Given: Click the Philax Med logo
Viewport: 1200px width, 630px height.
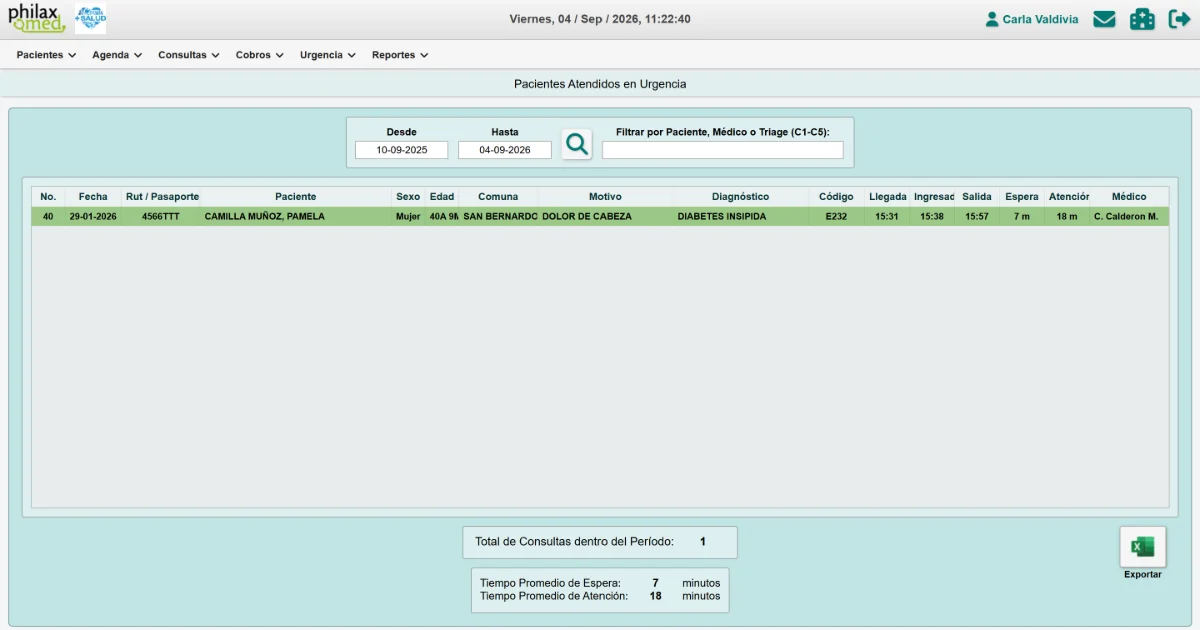Looking at the screenshot, I should 36,18.
